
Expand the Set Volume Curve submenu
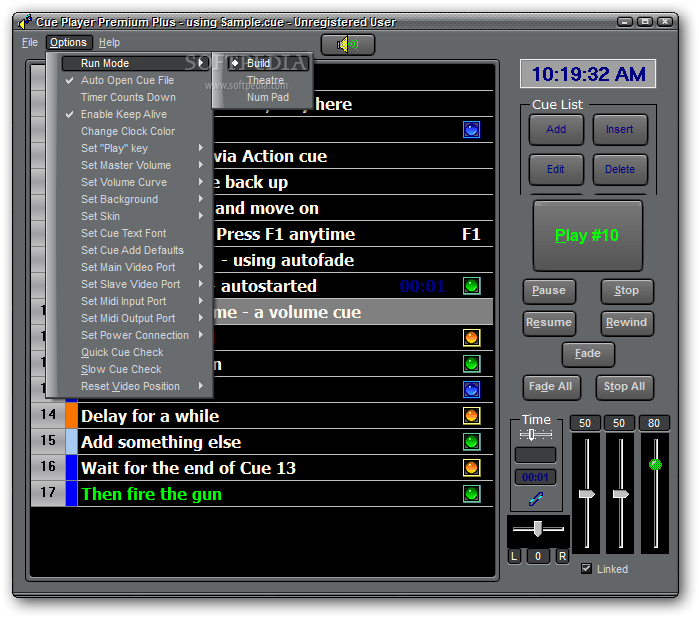[135, 182]
